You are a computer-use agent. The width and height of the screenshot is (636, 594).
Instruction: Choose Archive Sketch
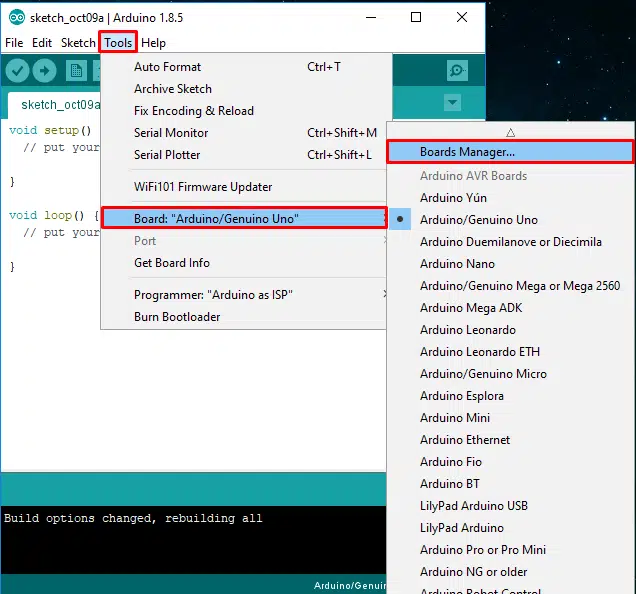pos(244,88)
